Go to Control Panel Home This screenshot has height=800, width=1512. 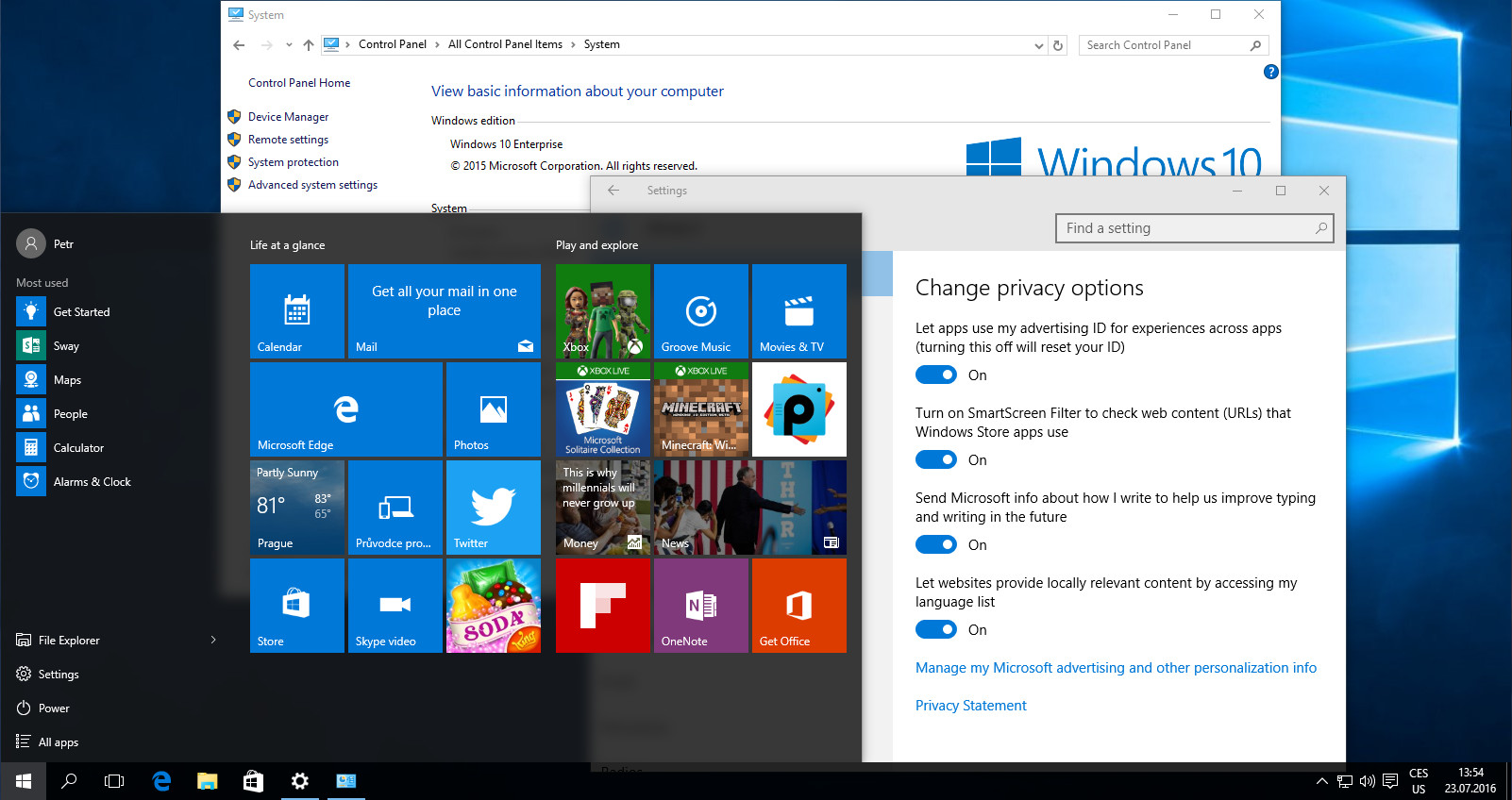coord(299,83)
